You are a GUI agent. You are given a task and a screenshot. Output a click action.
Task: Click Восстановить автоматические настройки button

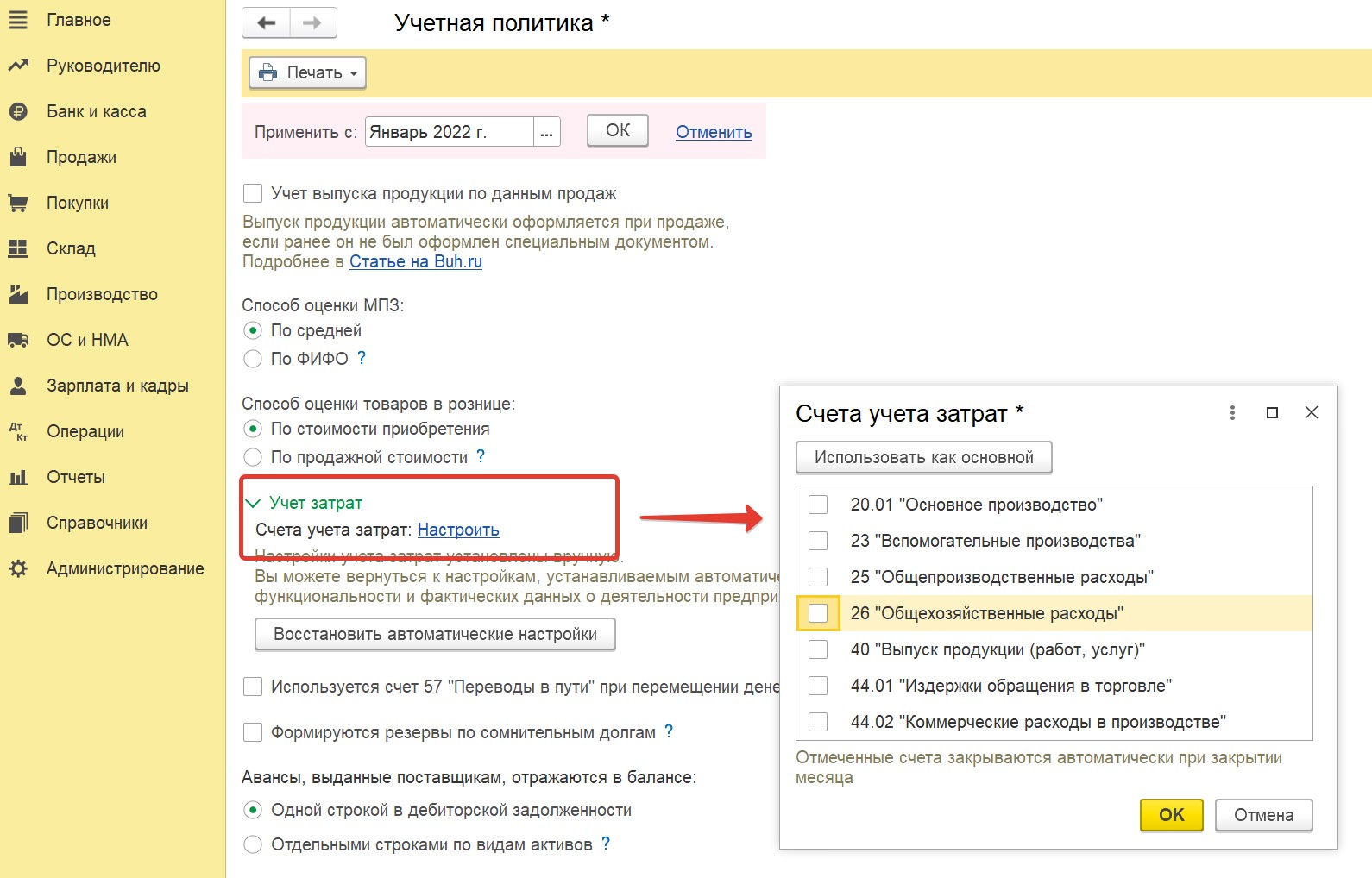click(435, 634)
